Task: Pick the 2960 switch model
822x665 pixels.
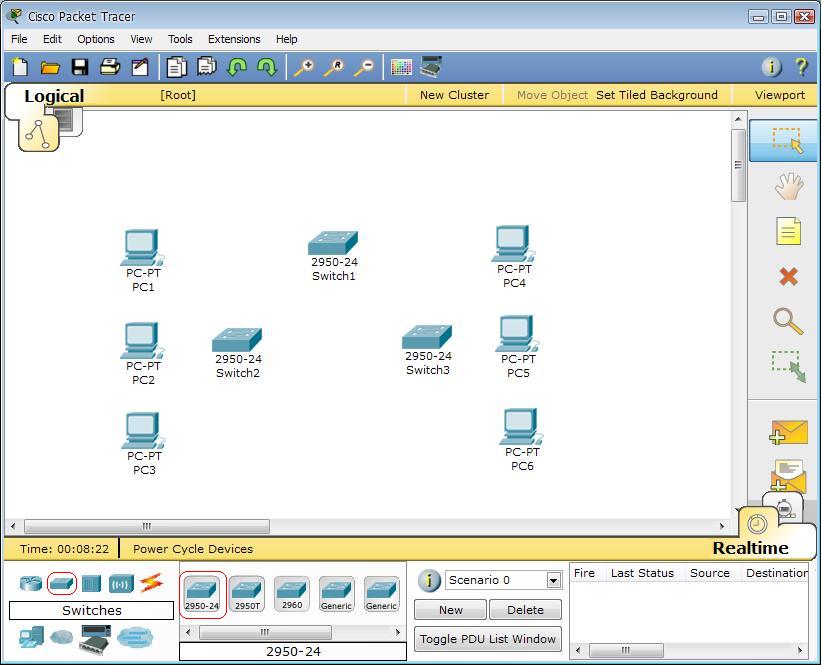Action: click(x=292, y=594)
